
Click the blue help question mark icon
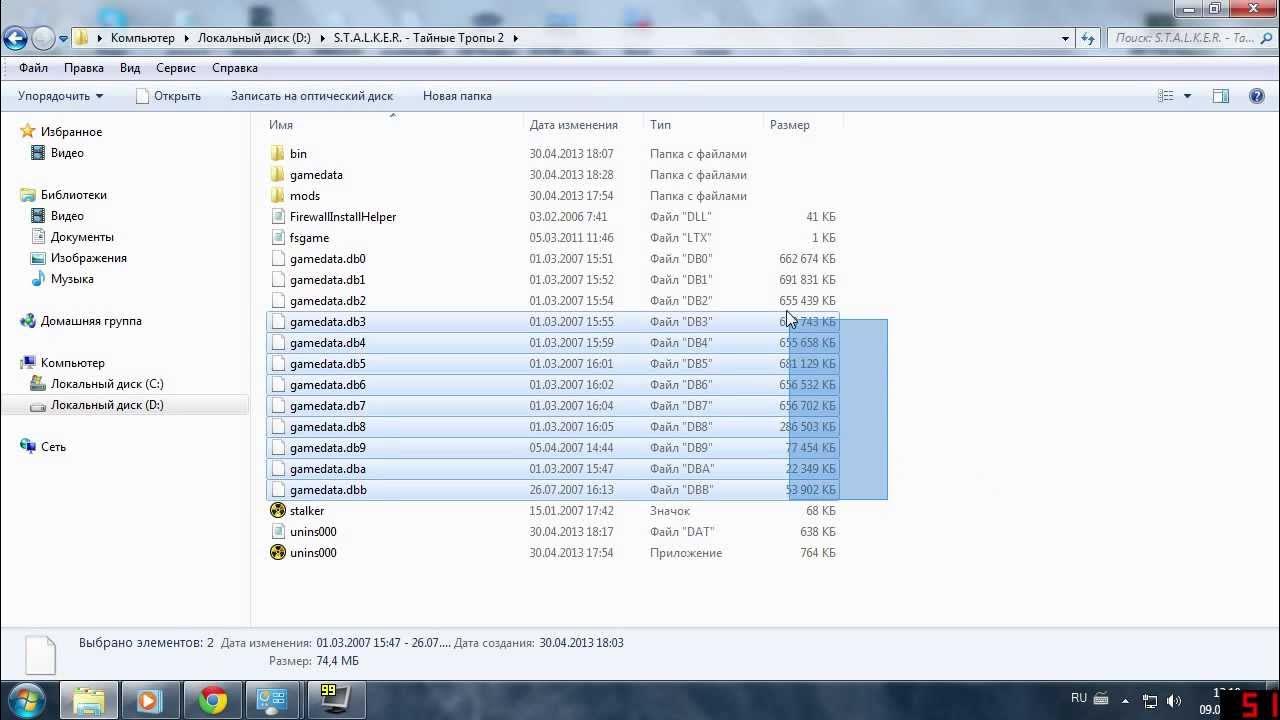click(1257, 96)
